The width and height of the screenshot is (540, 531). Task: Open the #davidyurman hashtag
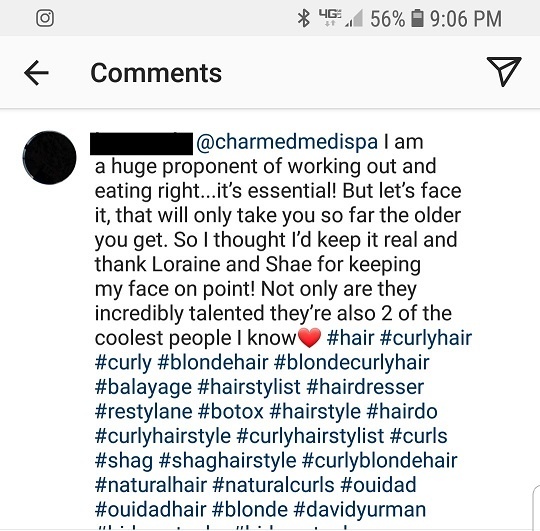tap(360, 510)
